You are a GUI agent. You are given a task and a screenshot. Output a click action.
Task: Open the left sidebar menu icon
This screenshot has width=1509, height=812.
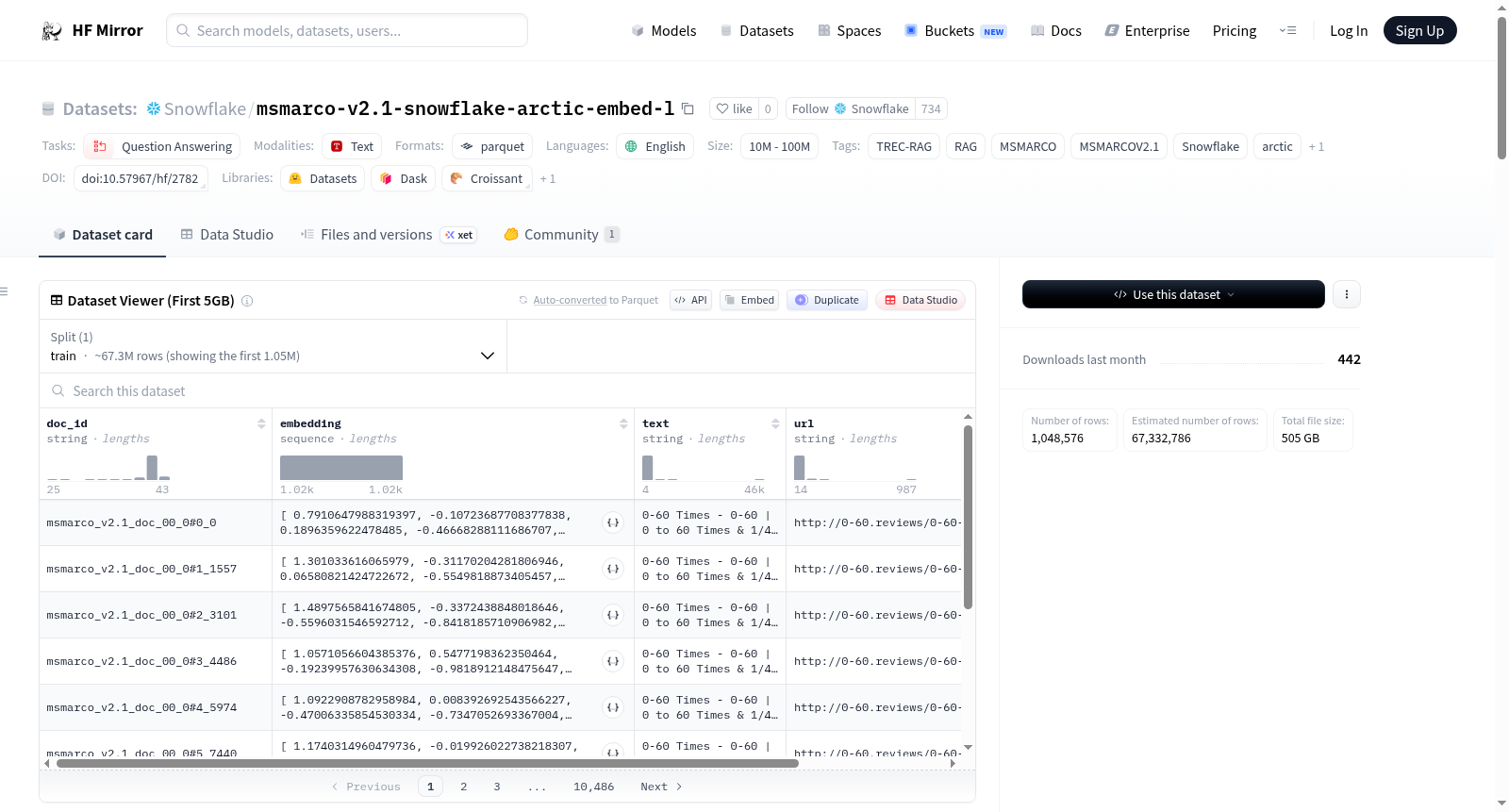(4, 291)
